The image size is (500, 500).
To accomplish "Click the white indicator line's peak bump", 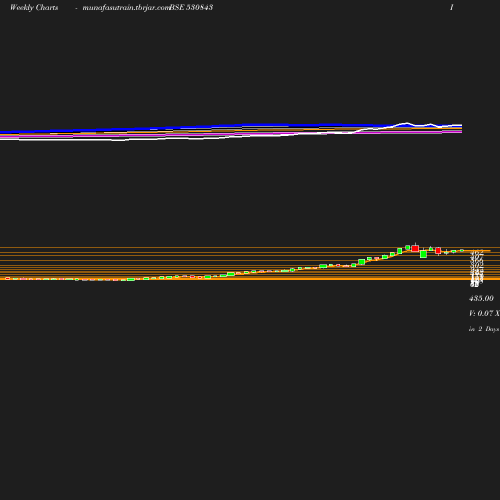I will coord(406,124).
